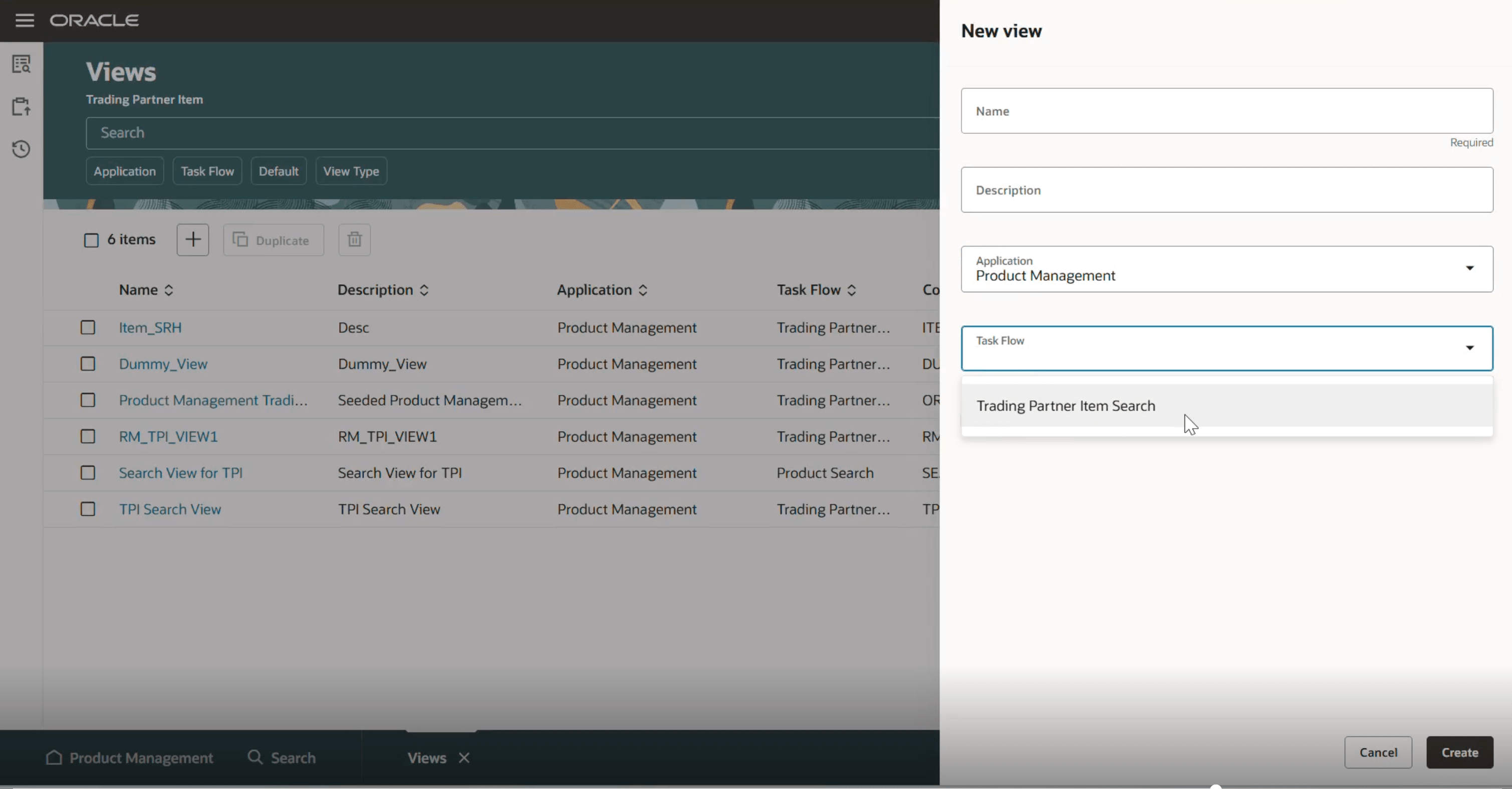Select the TPI Search View checkbox
The height and width of the screenshot is (789, 1512).
pyautogui.click(x=88, y=509)
